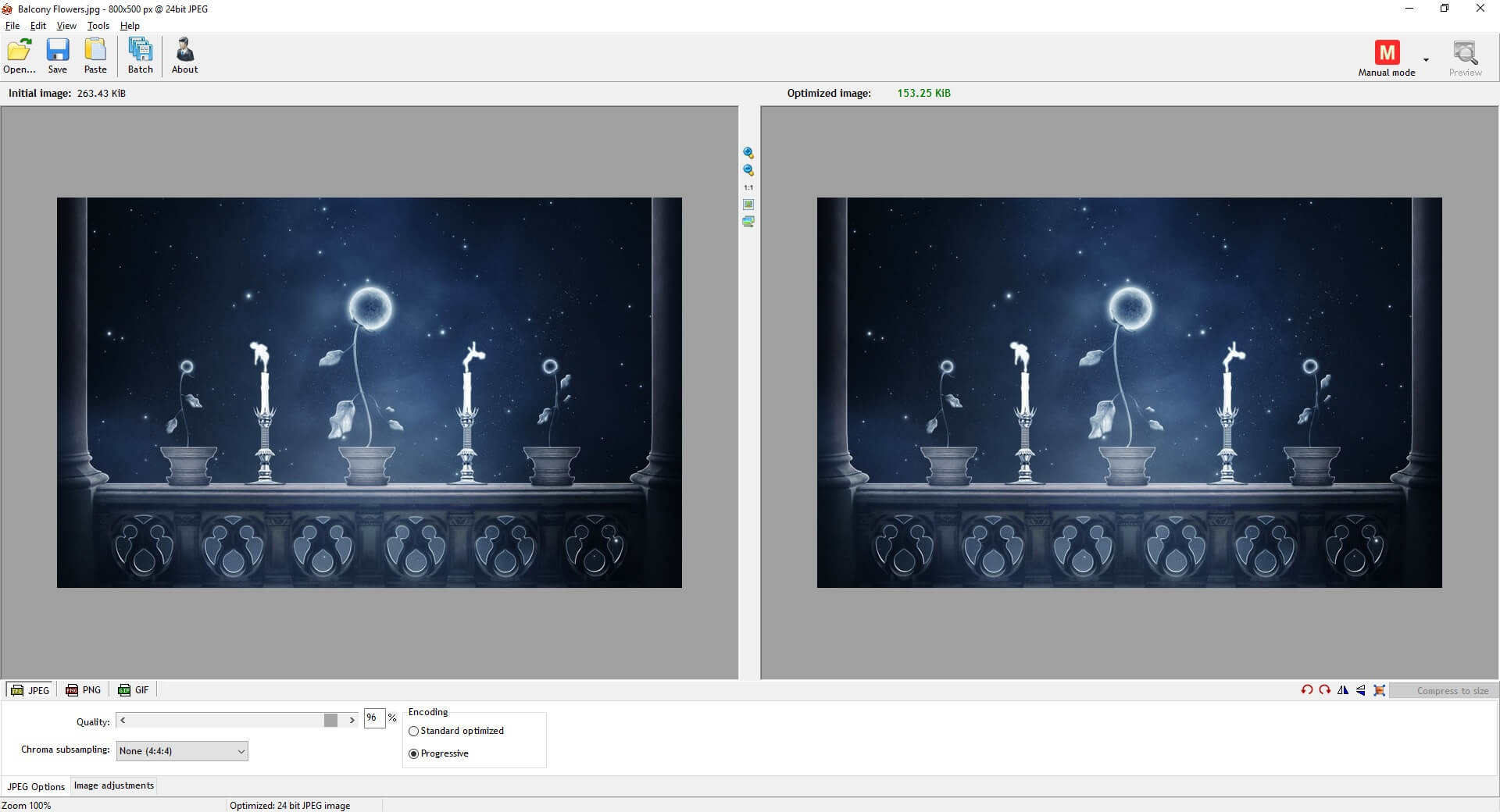Select the Image adjustments tab

pyautogui.click(x=114, y=785)
